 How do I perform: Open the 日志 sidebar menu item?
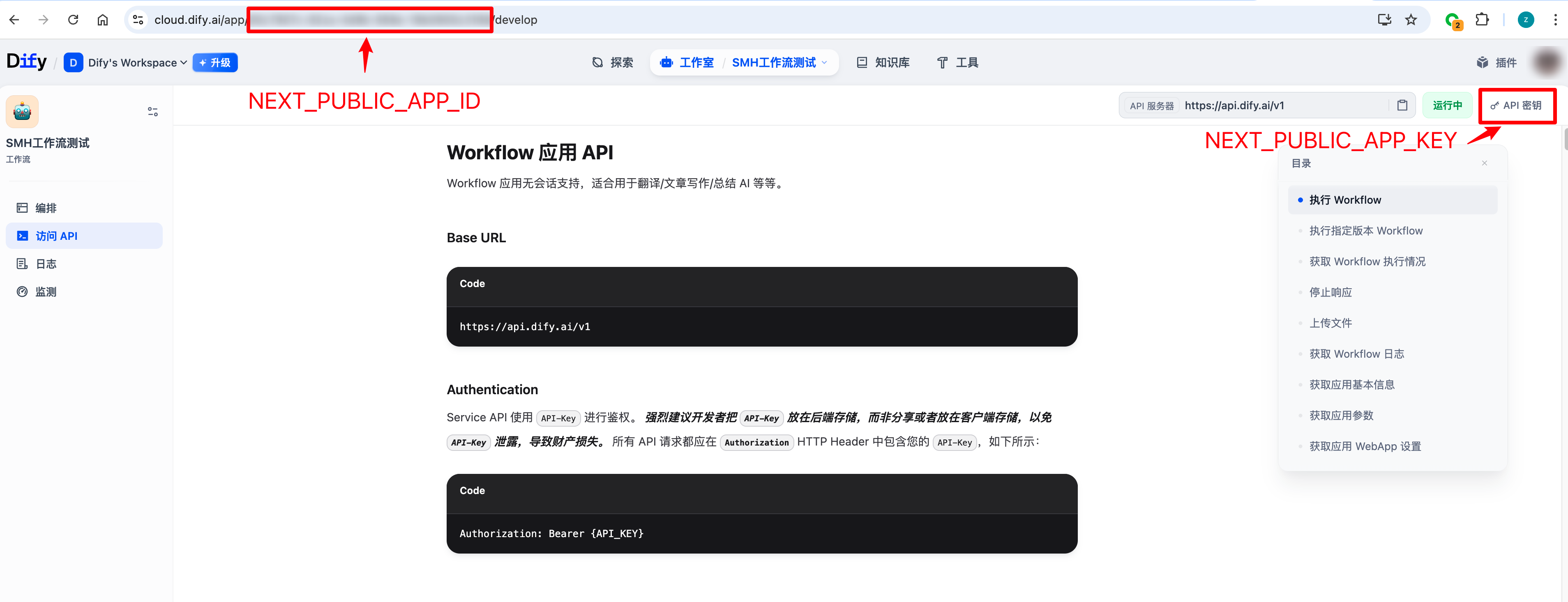(x=46, y=264)
